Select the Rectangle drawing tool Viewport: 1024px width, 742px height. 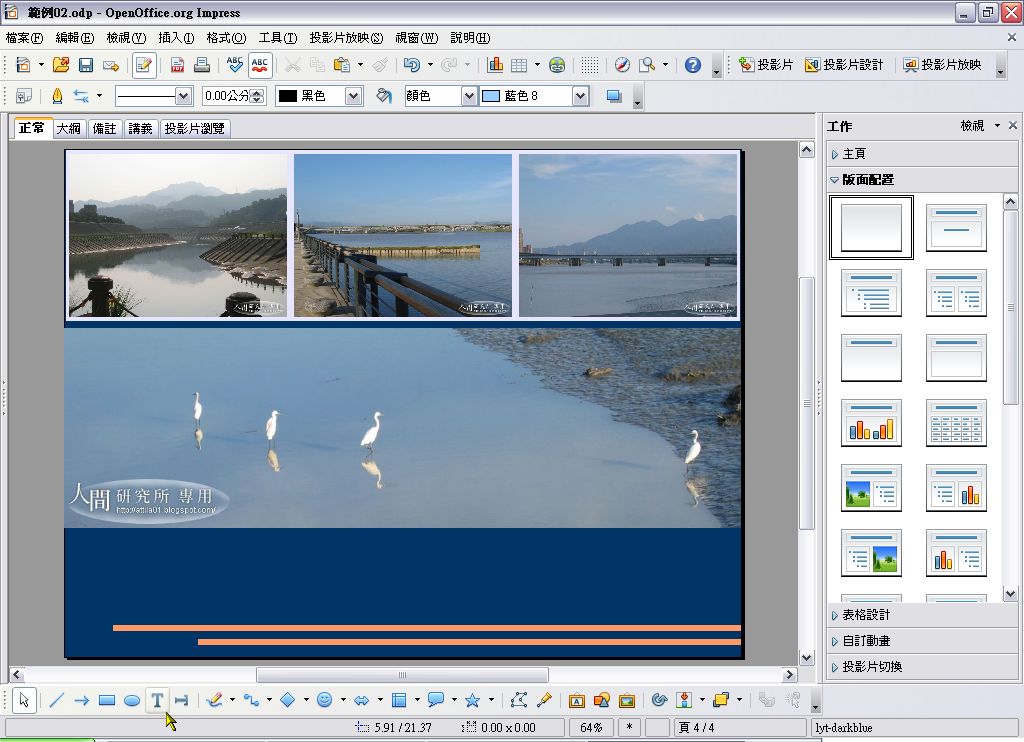pos(106,700)
